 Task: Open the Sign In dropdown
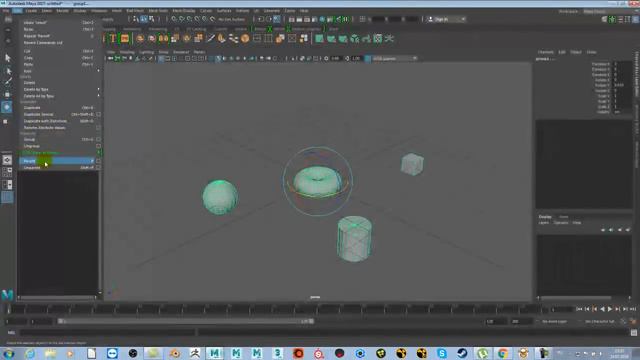tap(446, 19)
